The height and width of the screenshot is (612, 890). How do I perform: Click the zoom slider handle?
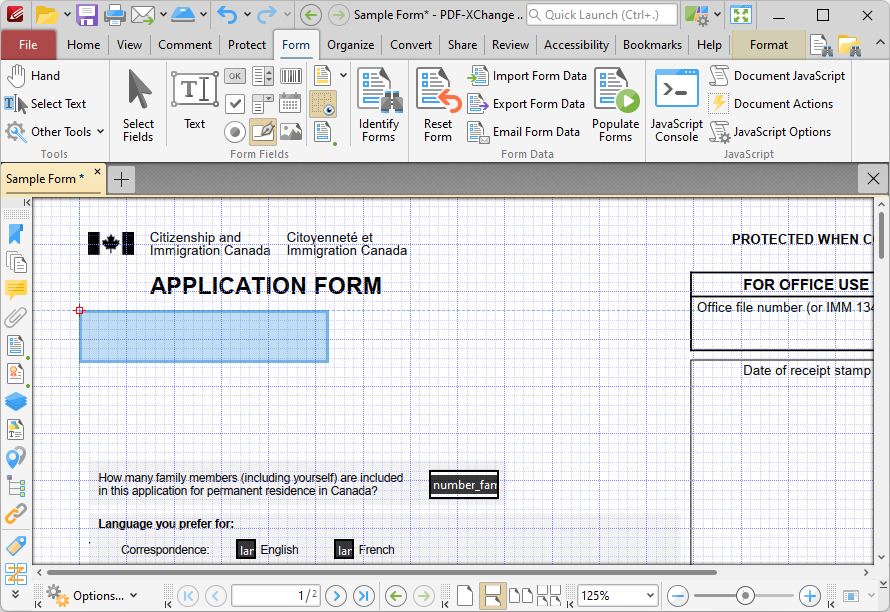click(745, 596)
